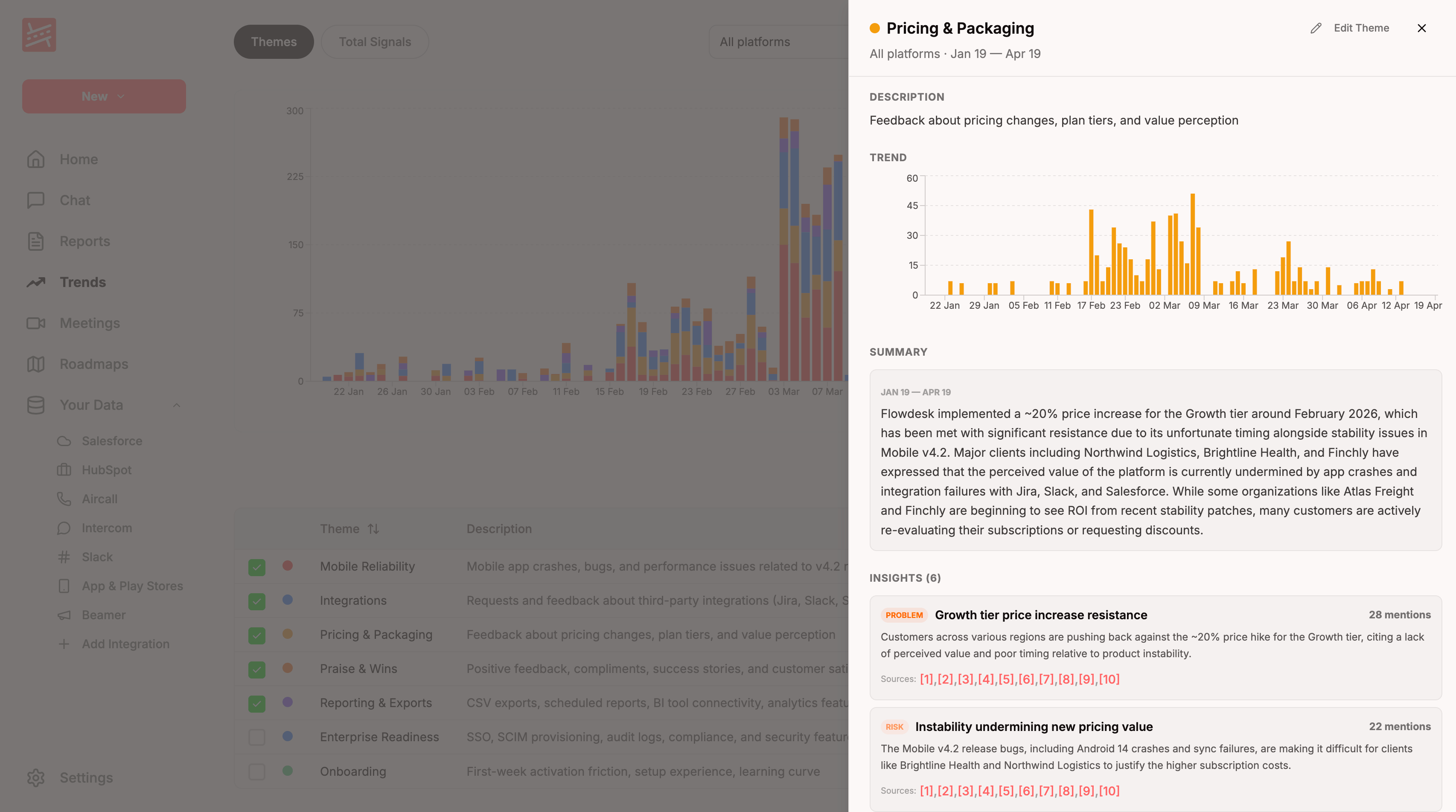The width and height of the screenshot is (1456, 812).
Task: Click the 22 mentions count
Action: pos(1400,727)
